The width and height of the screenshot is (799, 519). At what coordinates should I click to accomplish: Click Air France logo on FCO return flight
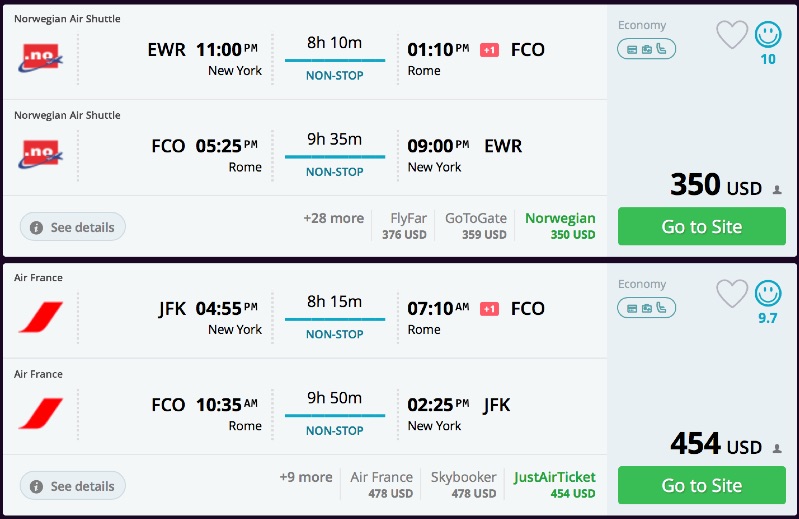[40, 414]
